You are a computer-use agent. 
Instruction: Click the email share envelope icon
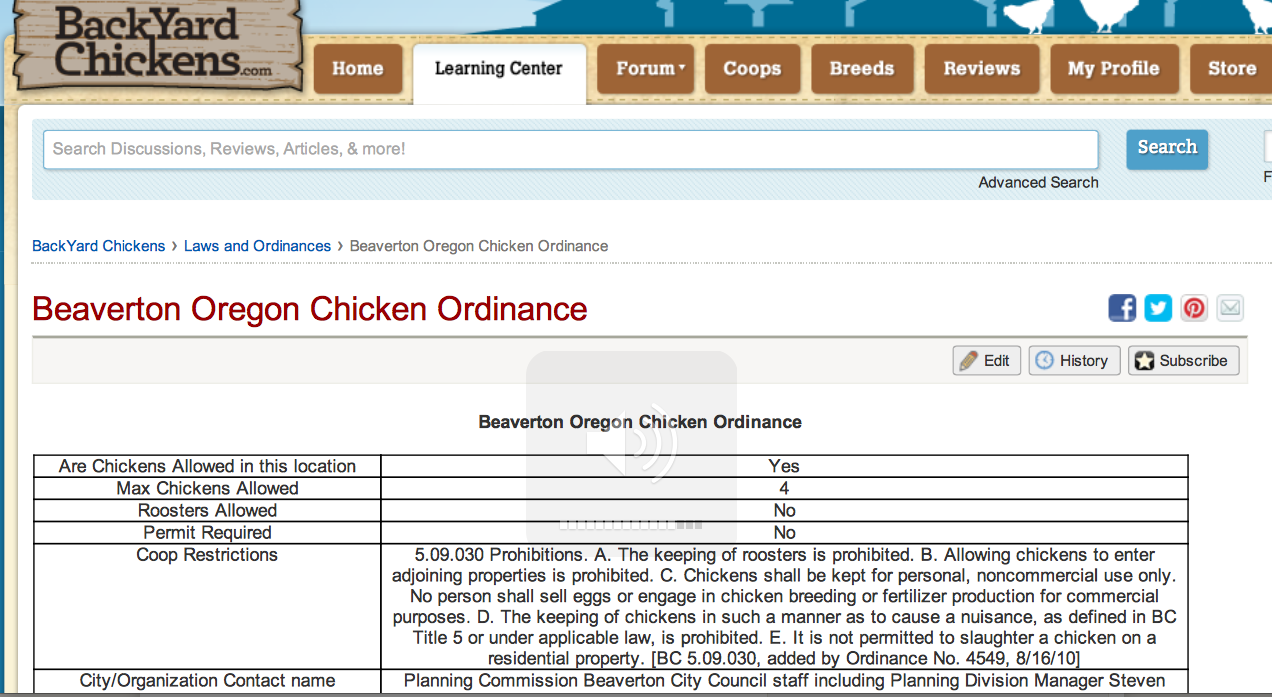(1230, 308)
